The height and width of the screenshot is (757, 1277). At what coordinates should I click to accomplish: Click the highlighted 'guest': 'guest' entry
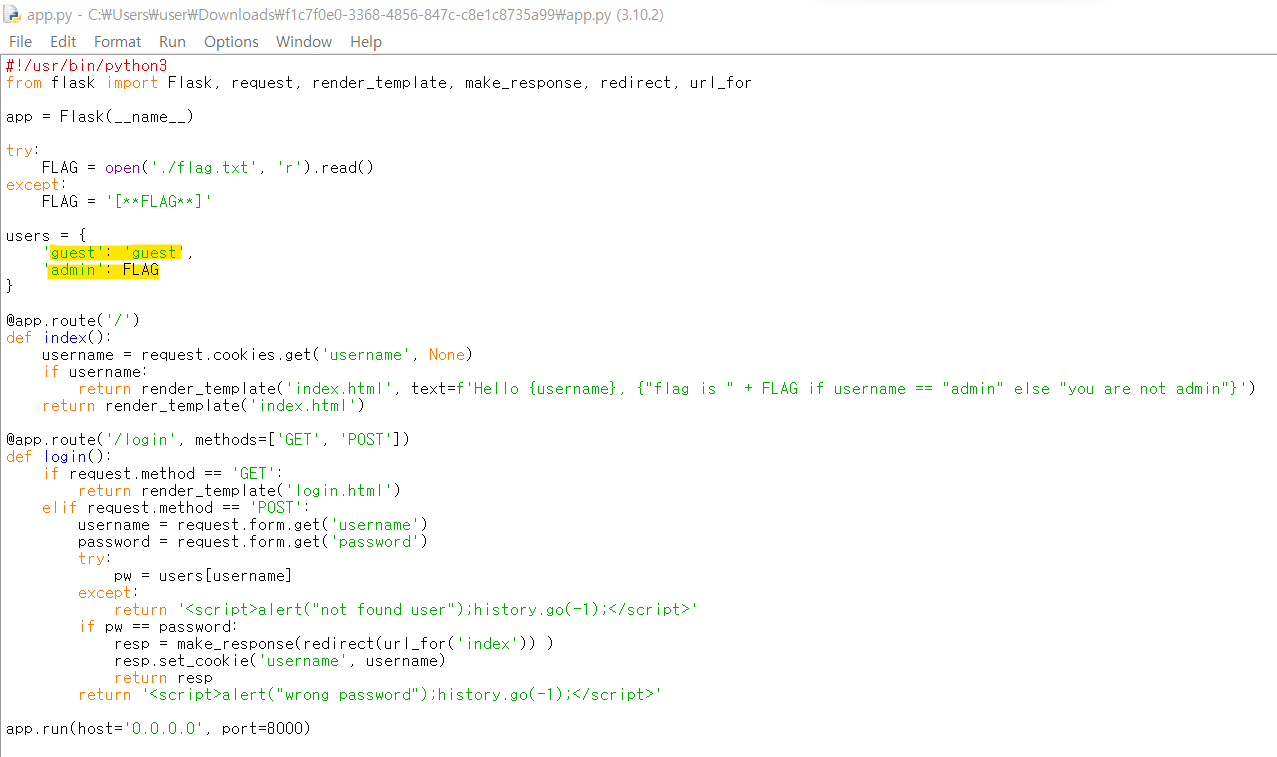(x=114, y=252)
